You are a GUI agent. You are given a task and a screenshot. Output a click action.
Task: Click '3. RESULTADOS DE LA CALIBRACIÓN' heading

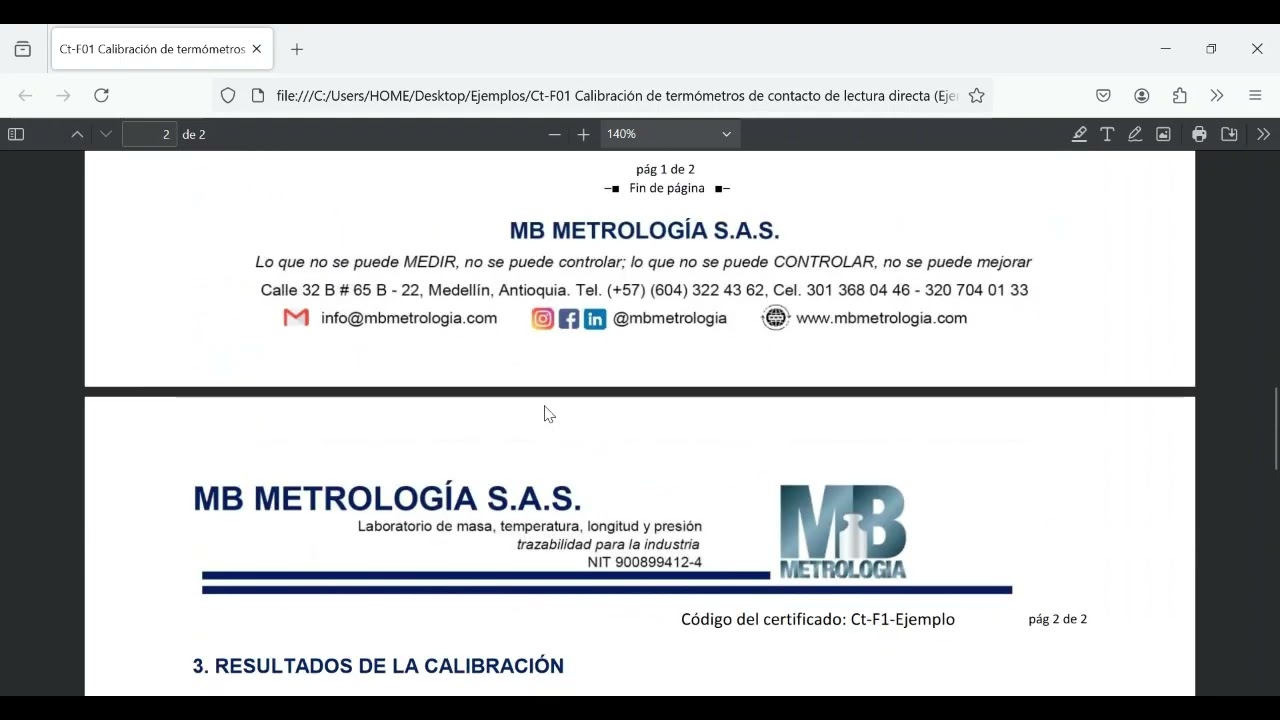pos(378,666)
